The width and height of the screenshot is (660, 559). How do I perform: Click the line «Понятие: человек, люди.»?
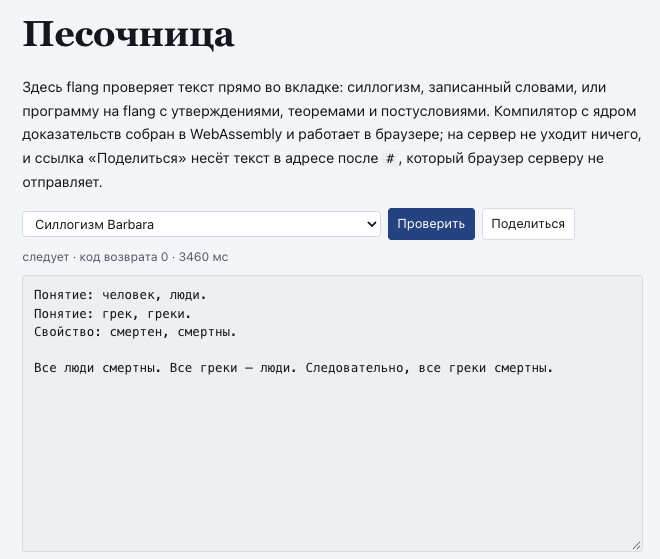(120, 295)
